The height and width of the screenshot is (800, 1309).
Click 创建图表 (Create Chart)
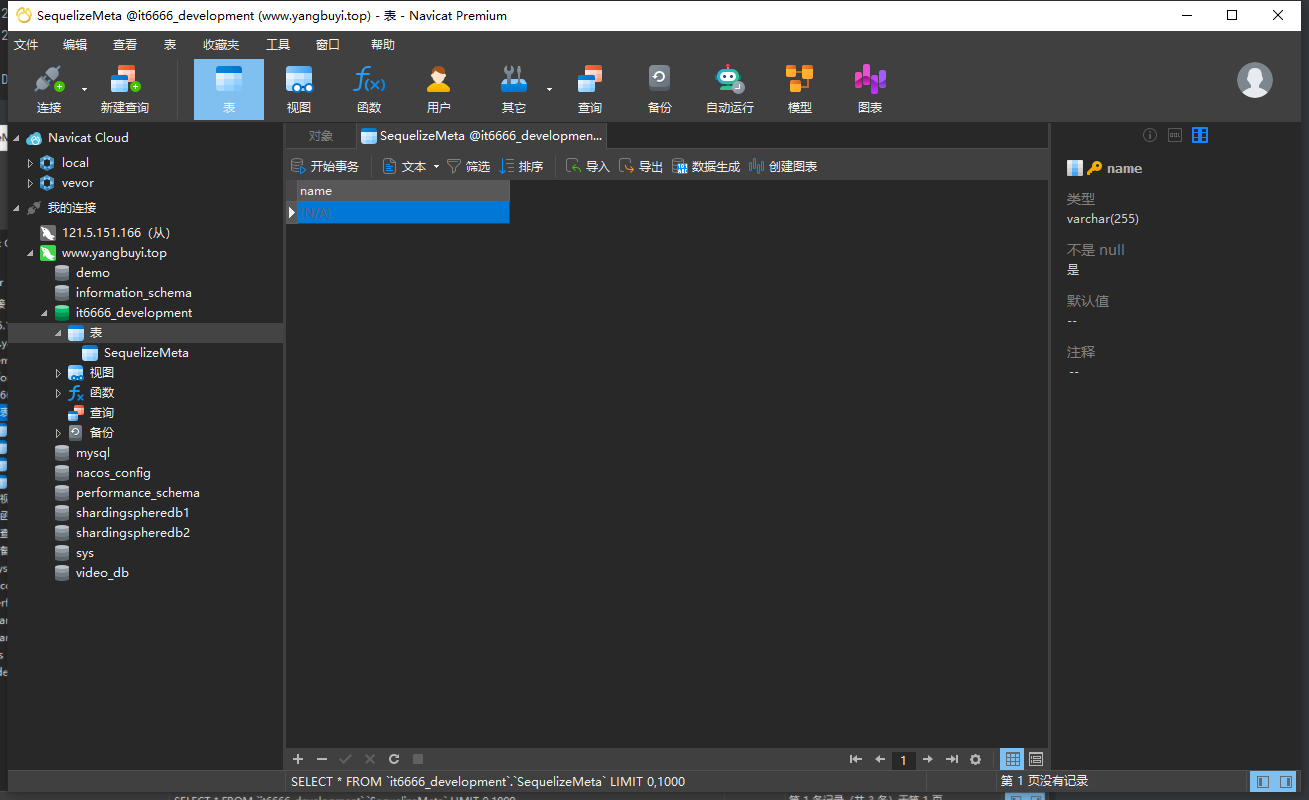pyautogui.click(x=783, y=167)
